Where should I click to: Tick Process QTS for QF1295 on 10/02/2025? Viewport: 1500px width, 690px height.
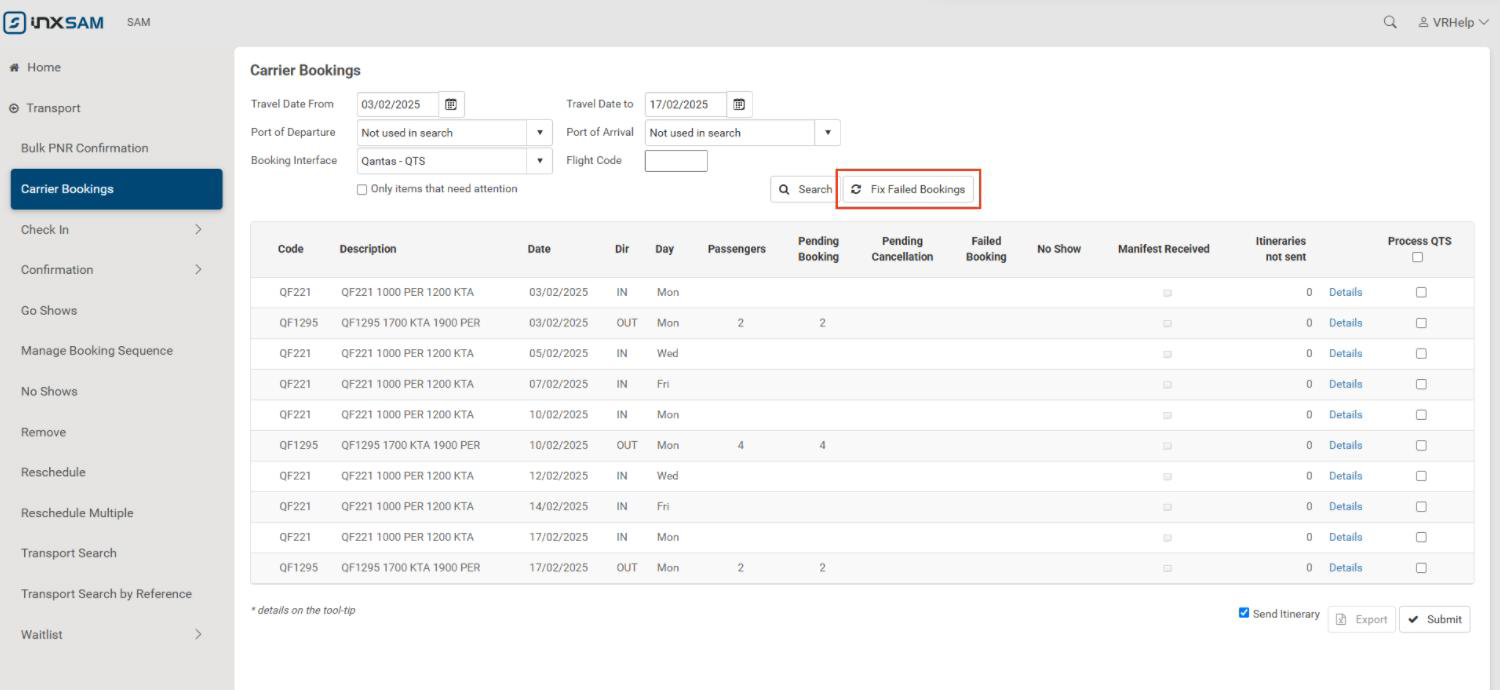tap(1421, 445)
